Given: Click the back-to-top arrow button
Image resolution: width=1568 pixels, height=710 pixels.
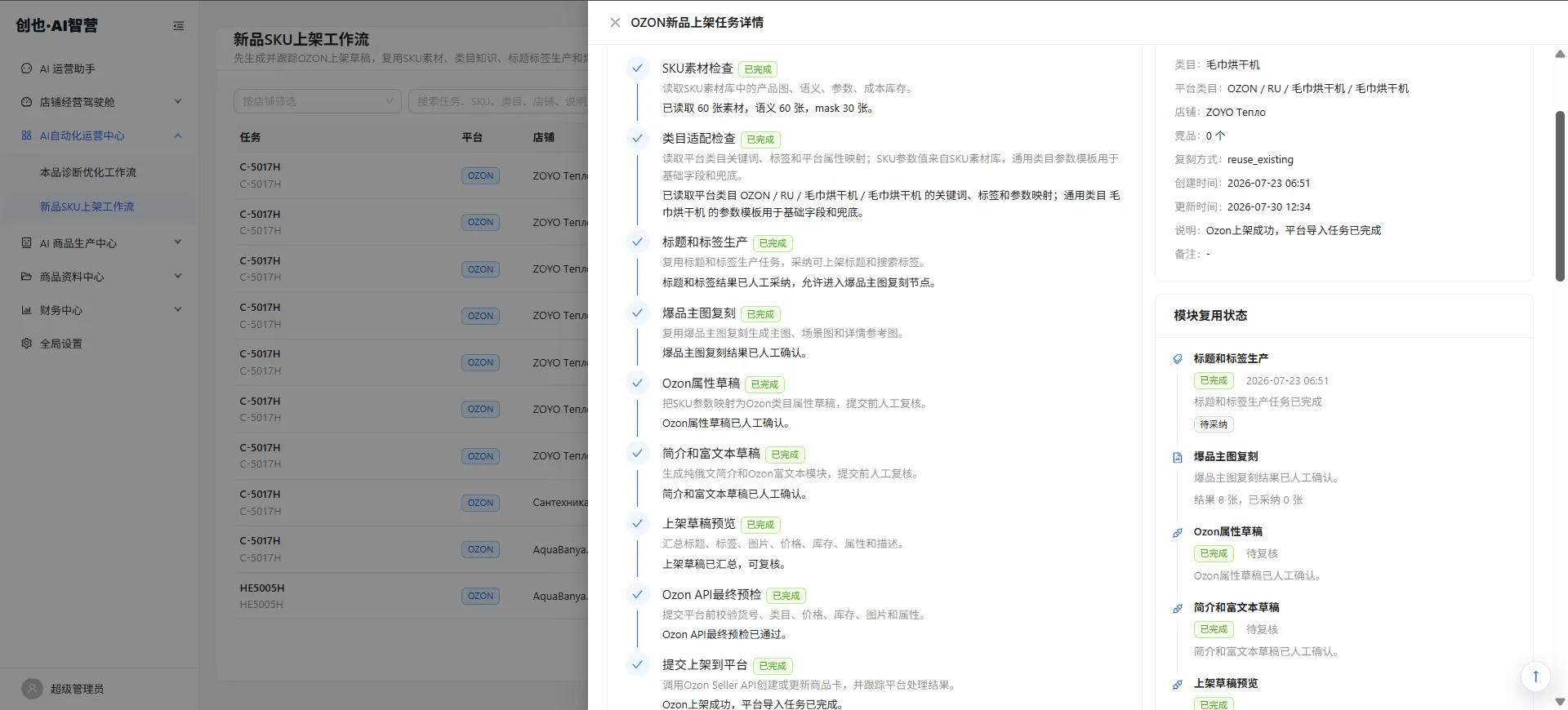Looking at the screenshot, I should [1535, 676].
